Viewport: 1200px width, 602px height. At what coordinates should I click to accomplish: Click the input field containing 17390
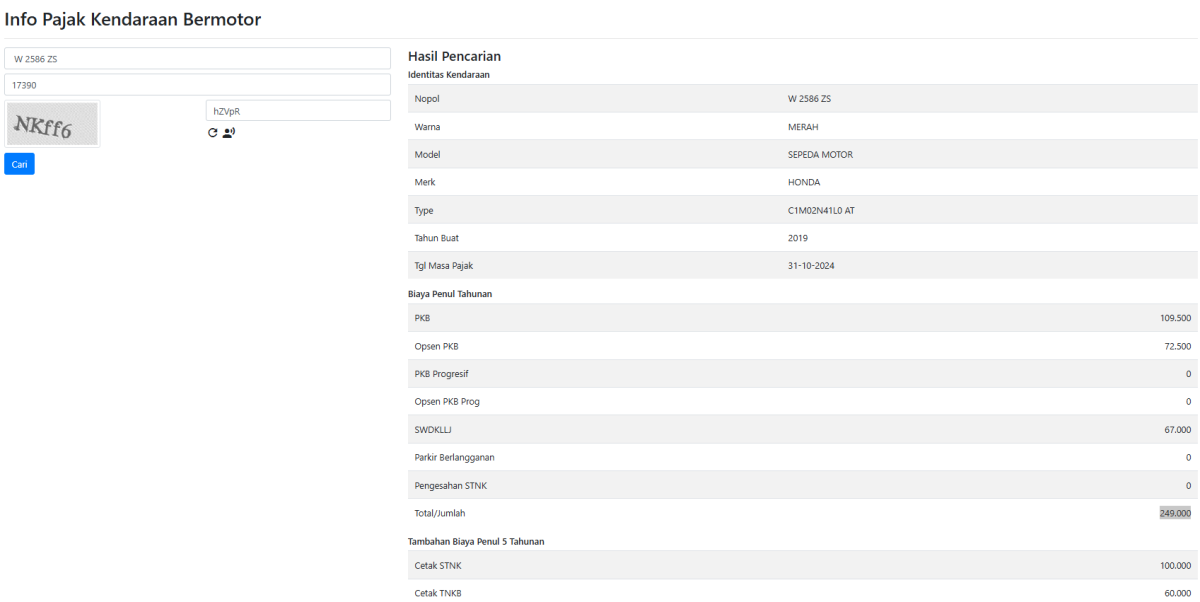pyautogui.click(x=197, y=85)
